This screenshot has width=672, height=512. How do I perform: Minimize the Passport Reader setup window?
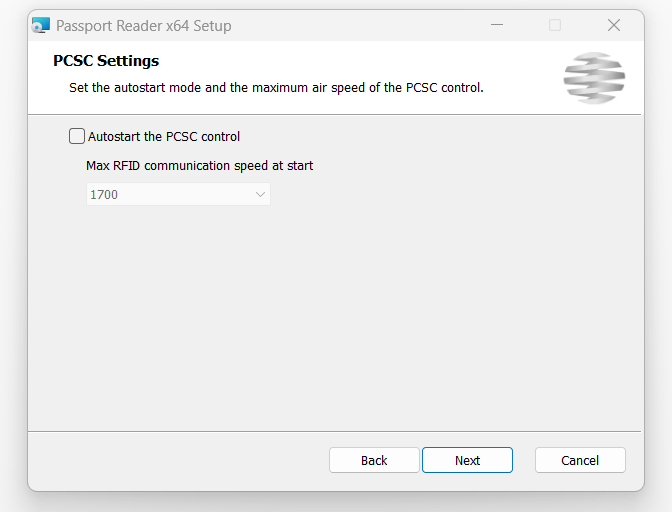tap(497, 25)
